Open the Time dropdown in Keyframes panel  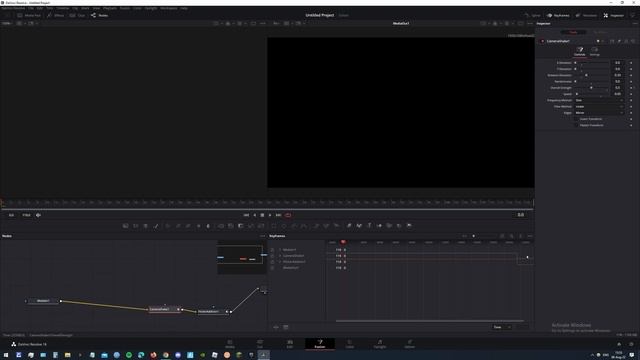(x=502, y=327)
